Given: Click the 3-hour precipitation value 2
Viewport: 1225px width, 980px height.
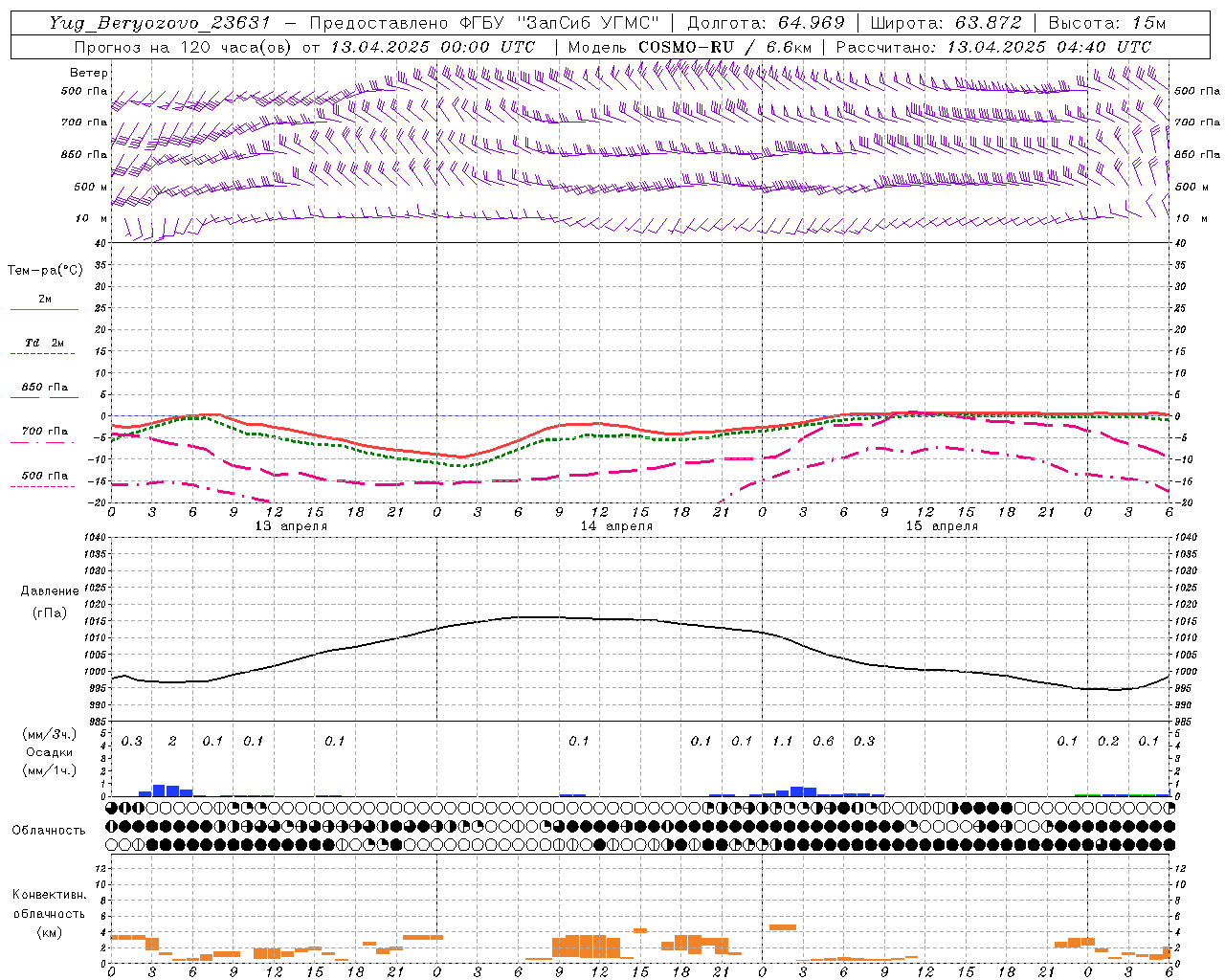Looking at the screenshot, I should 172,742.
